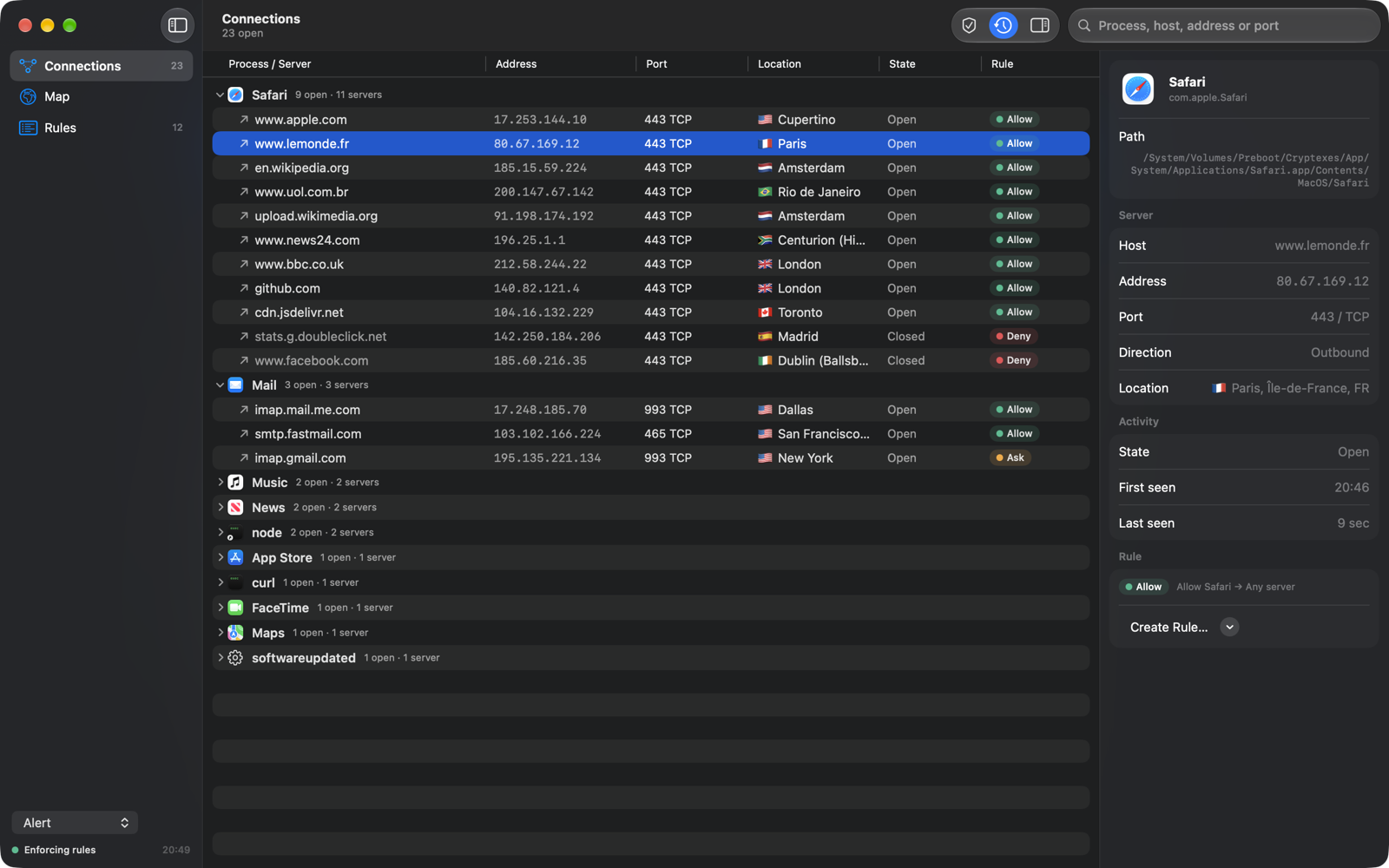
Task: Click the News app icon in list
Action: (235, 507)
